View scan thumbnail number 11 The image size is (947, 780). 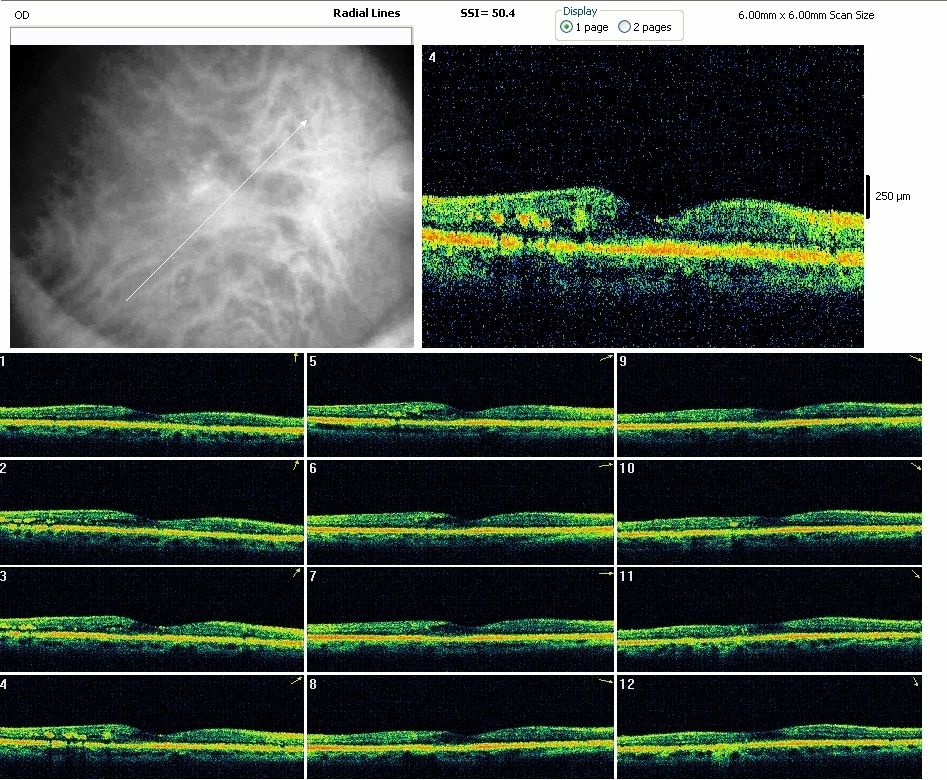coord(770,620)
